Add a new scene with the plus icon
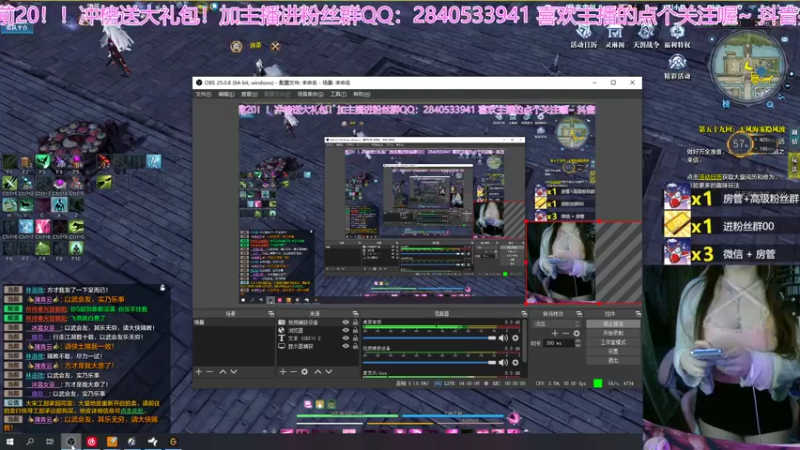Viewport: 800px width, 450px height. coord(198,372)
